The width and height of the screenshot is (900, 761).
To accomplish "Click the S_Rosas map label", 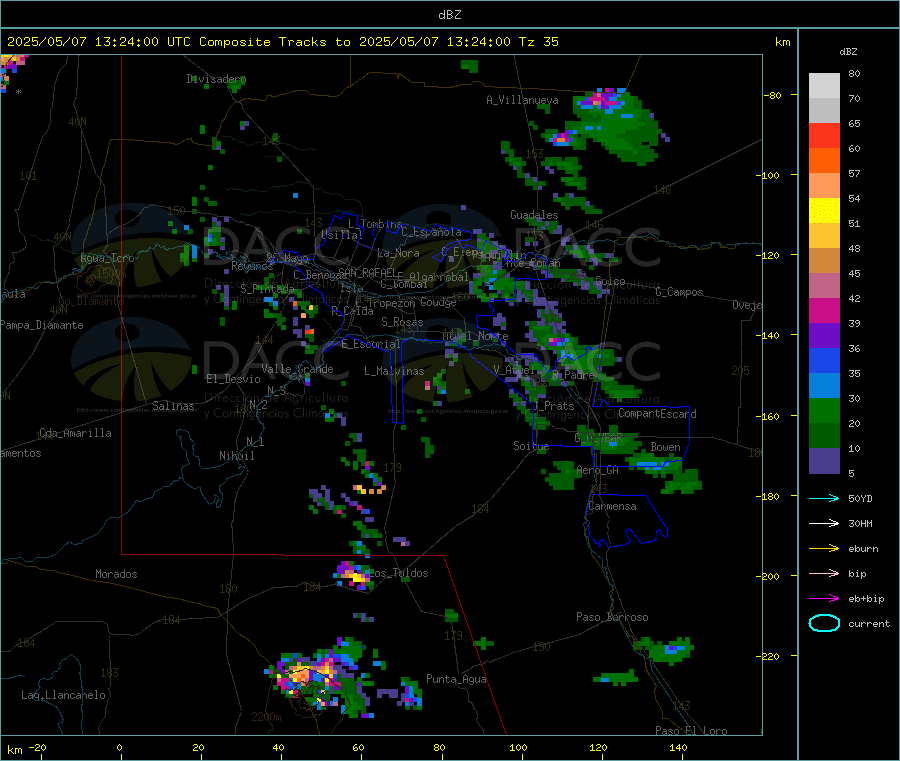I will [402, 322].
